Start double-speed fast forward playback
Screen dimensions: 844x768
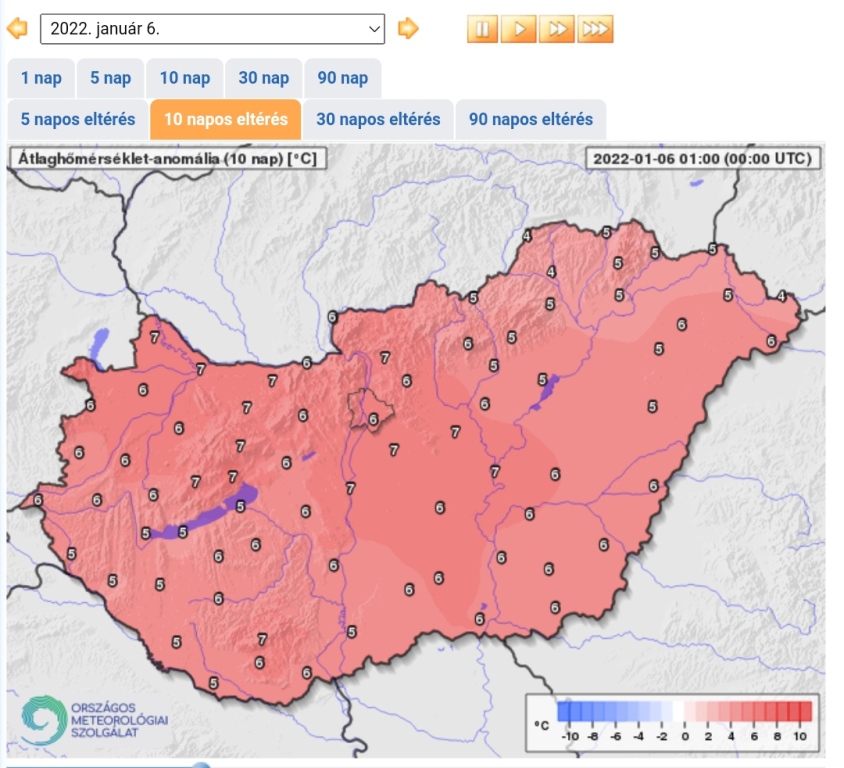pyautogui.click(x=556, y=29)
